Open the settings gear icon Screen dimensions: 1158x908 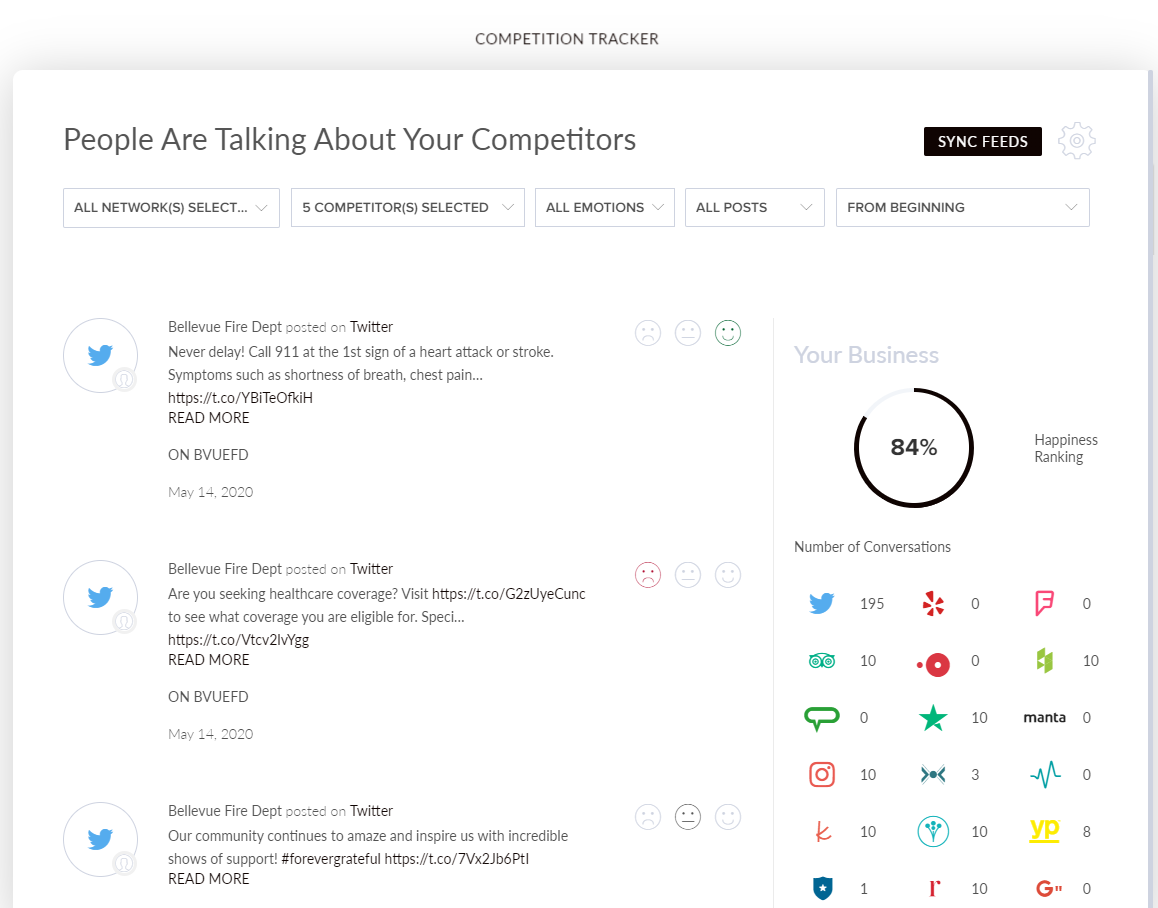[x=1077, y=141]
